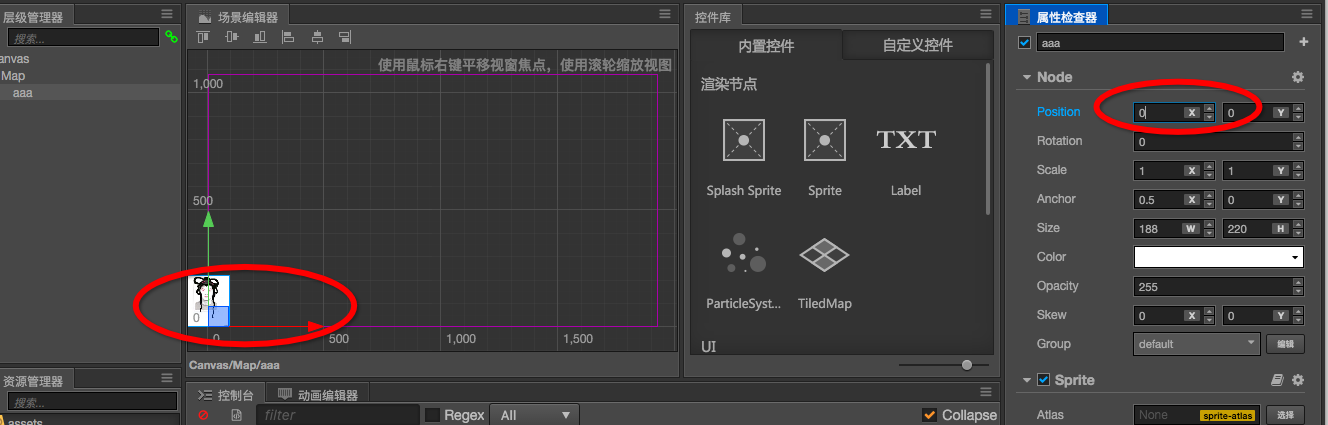Select the Sprite widget icon

[x=825, y=140]
